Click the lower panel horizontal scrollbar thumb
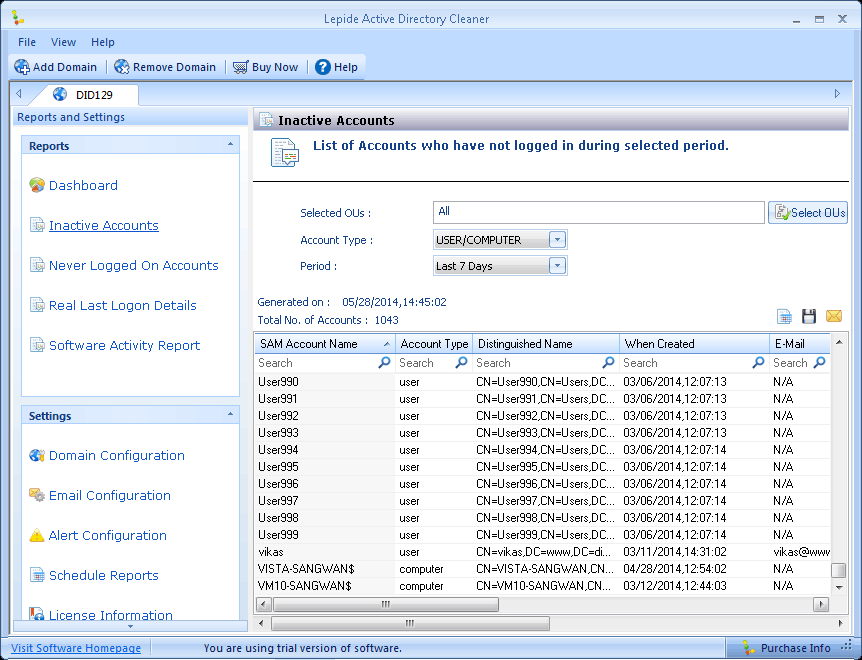This screenshot has height=660, width=862. (410, 623)
